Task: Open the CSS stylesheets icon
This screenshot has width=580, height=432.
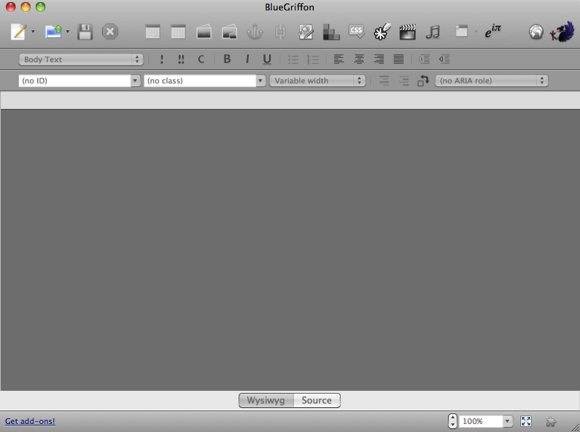Action: pos(357,31)
